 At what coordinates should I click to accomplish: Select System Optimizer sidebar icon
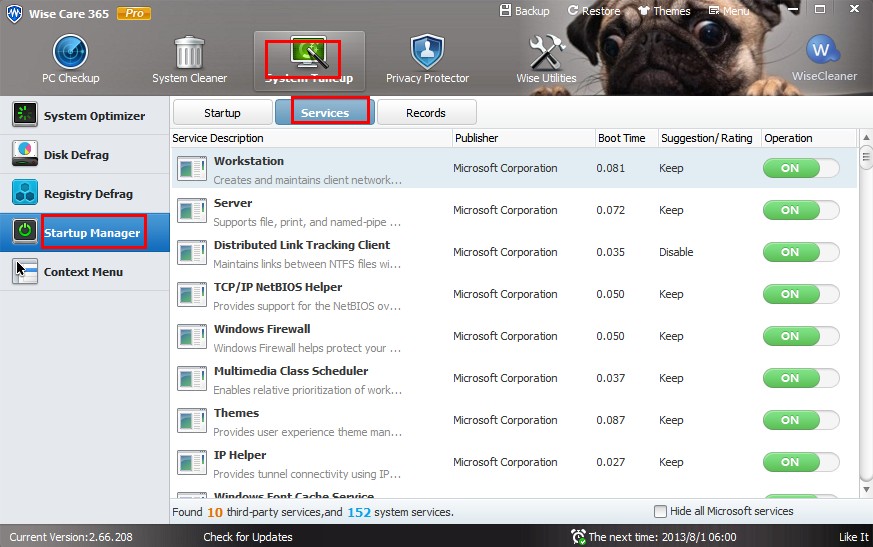tap(25, 115)
